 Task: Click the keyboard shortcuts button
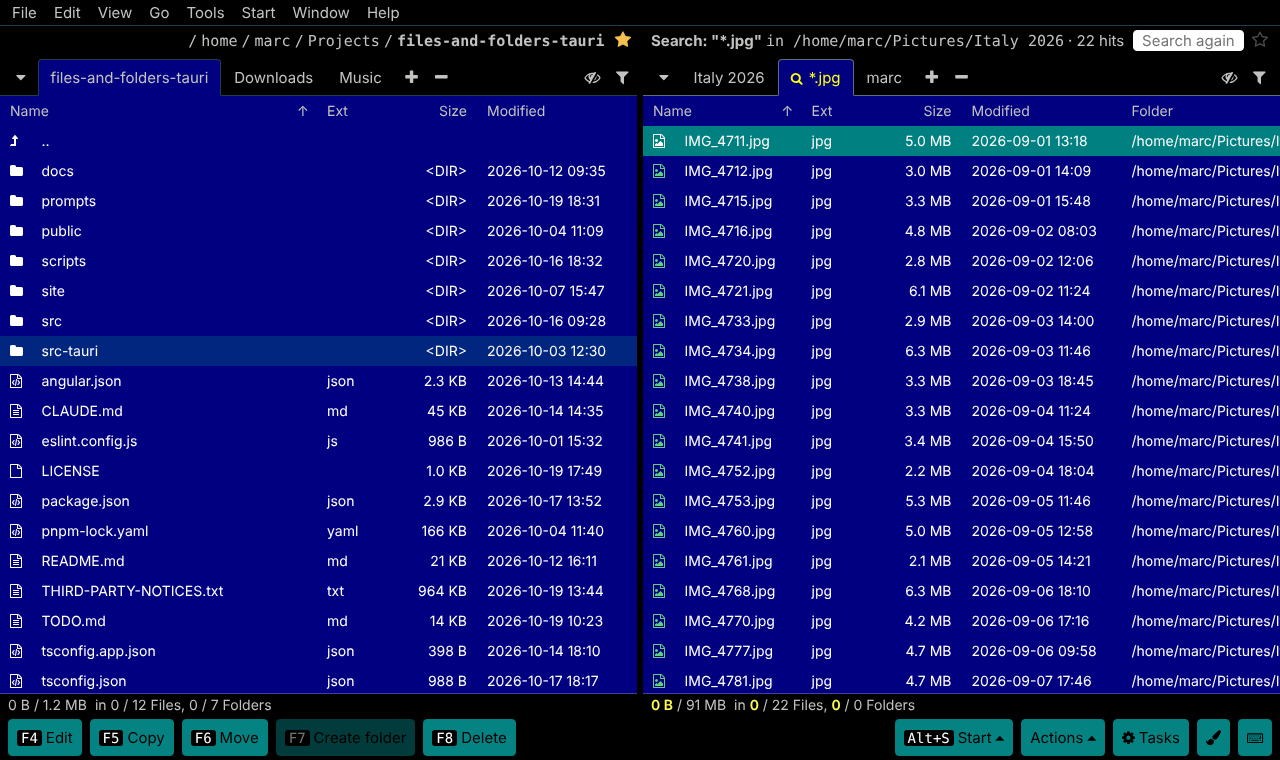(x=1254, y=738)
